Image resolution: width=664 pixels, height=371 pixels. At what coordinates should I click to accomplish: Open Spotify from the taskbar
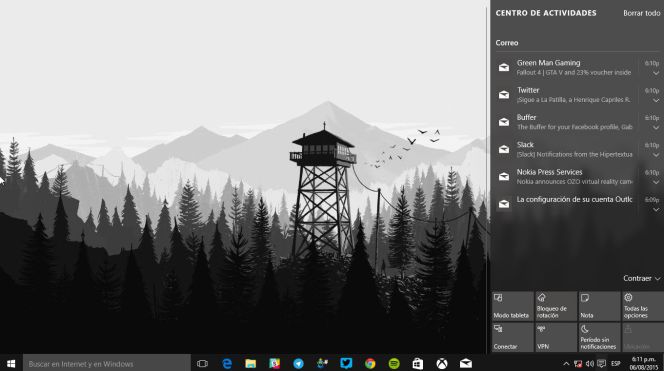coord(394,363)
